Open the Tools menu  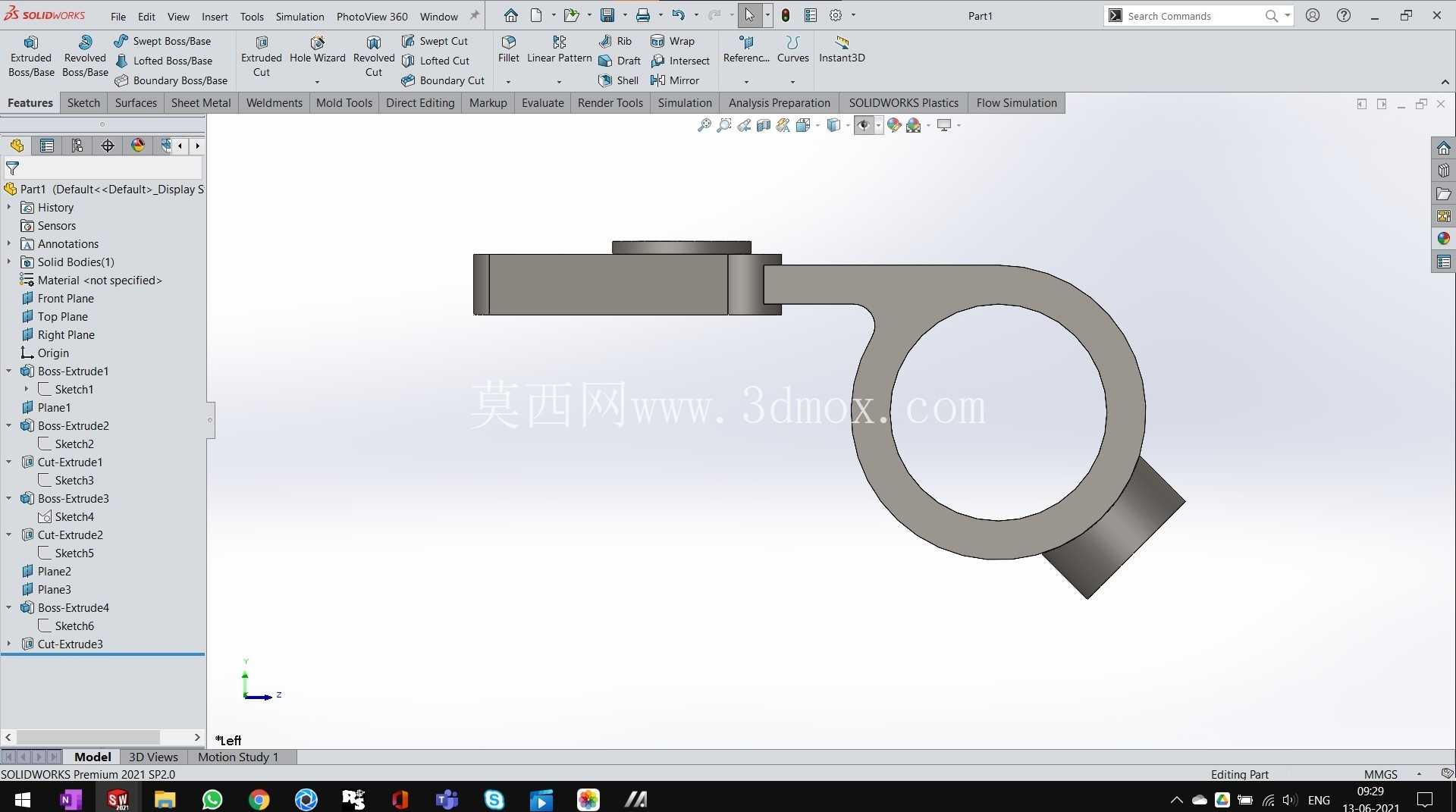tap(252, 16)
